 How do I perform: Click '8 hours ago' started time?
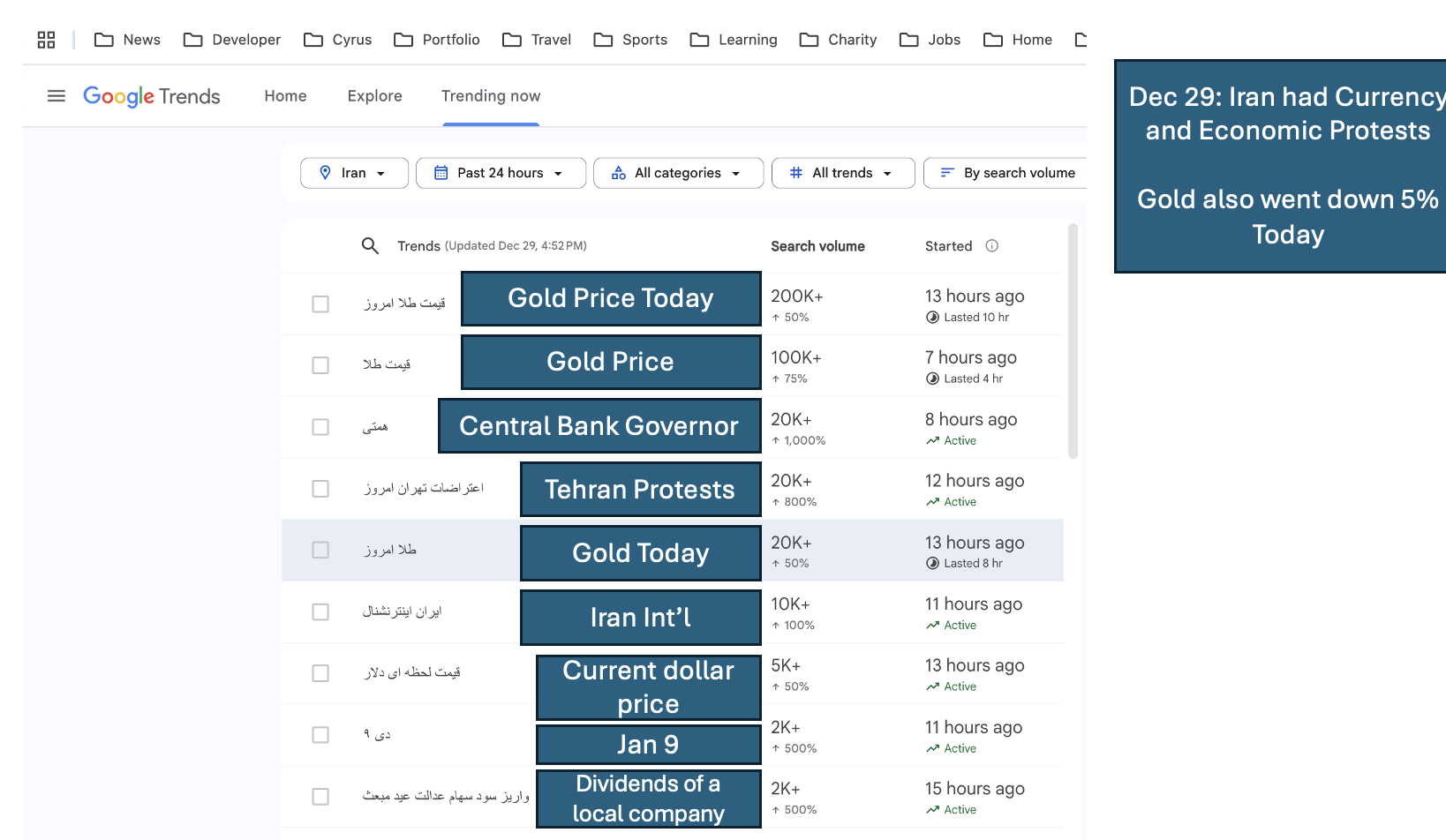971,419
